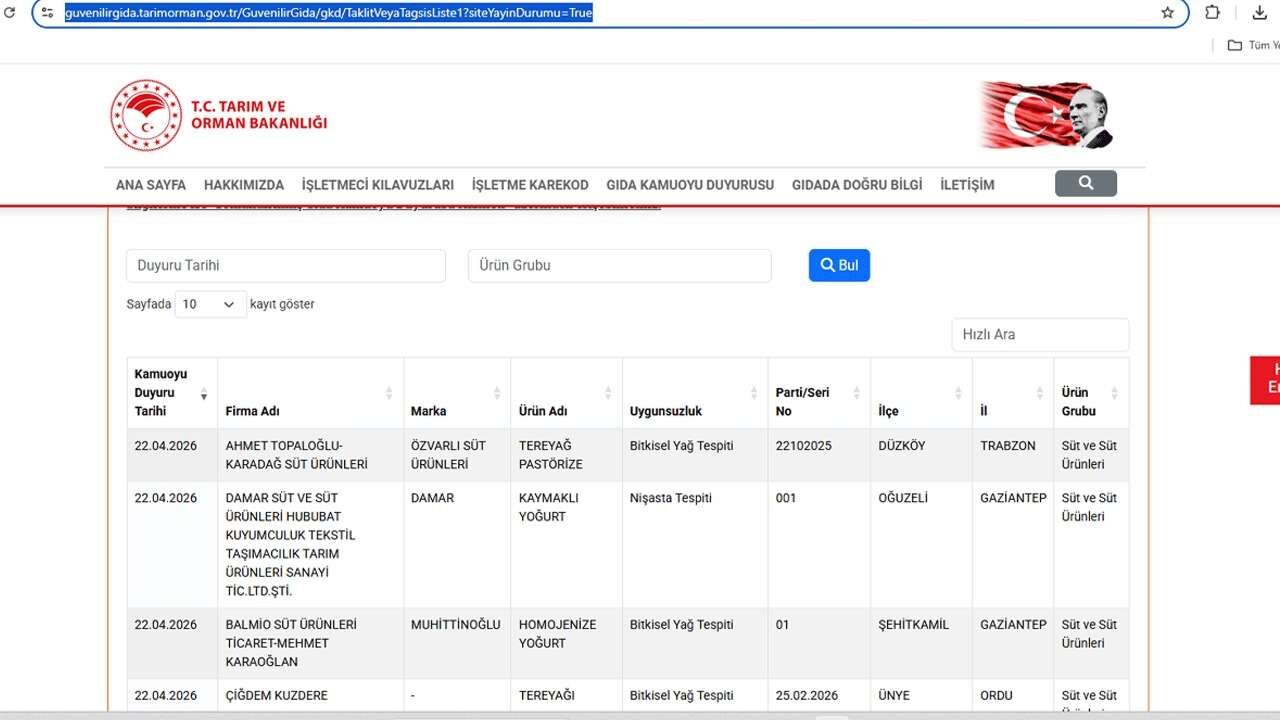Open GIDA KAMUOYU DUYURUSU menu
Screen dimensions: 1280x720
[x=690, y=185]
